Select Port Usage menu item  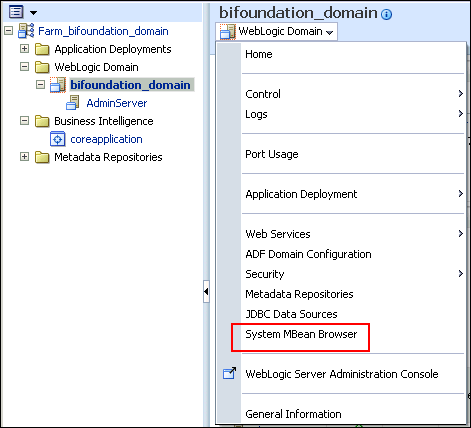(272, 154)
